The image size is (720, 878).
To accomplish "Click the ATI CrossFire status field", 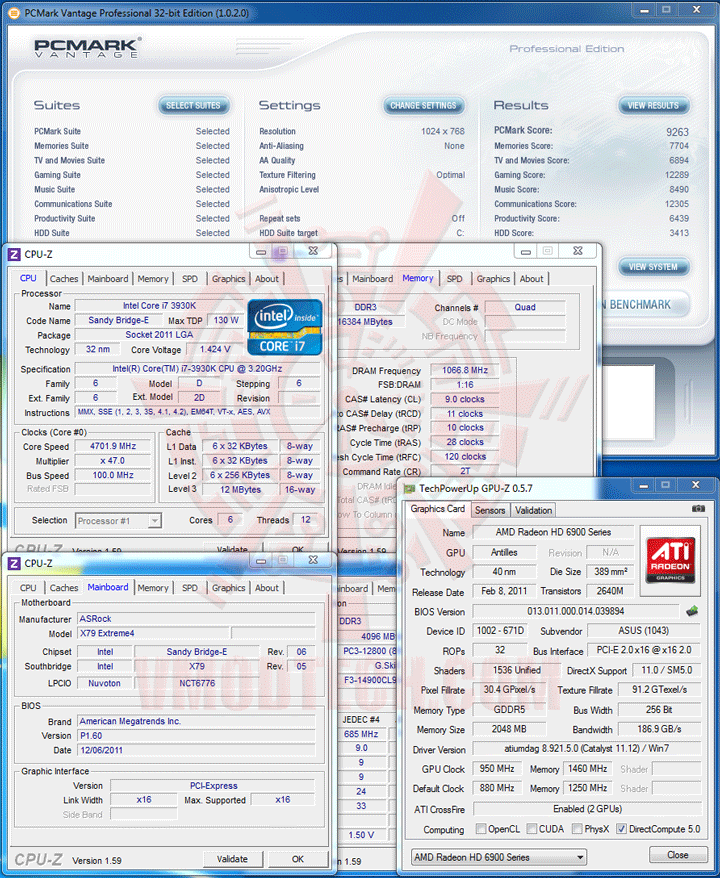I will (586, 809).
